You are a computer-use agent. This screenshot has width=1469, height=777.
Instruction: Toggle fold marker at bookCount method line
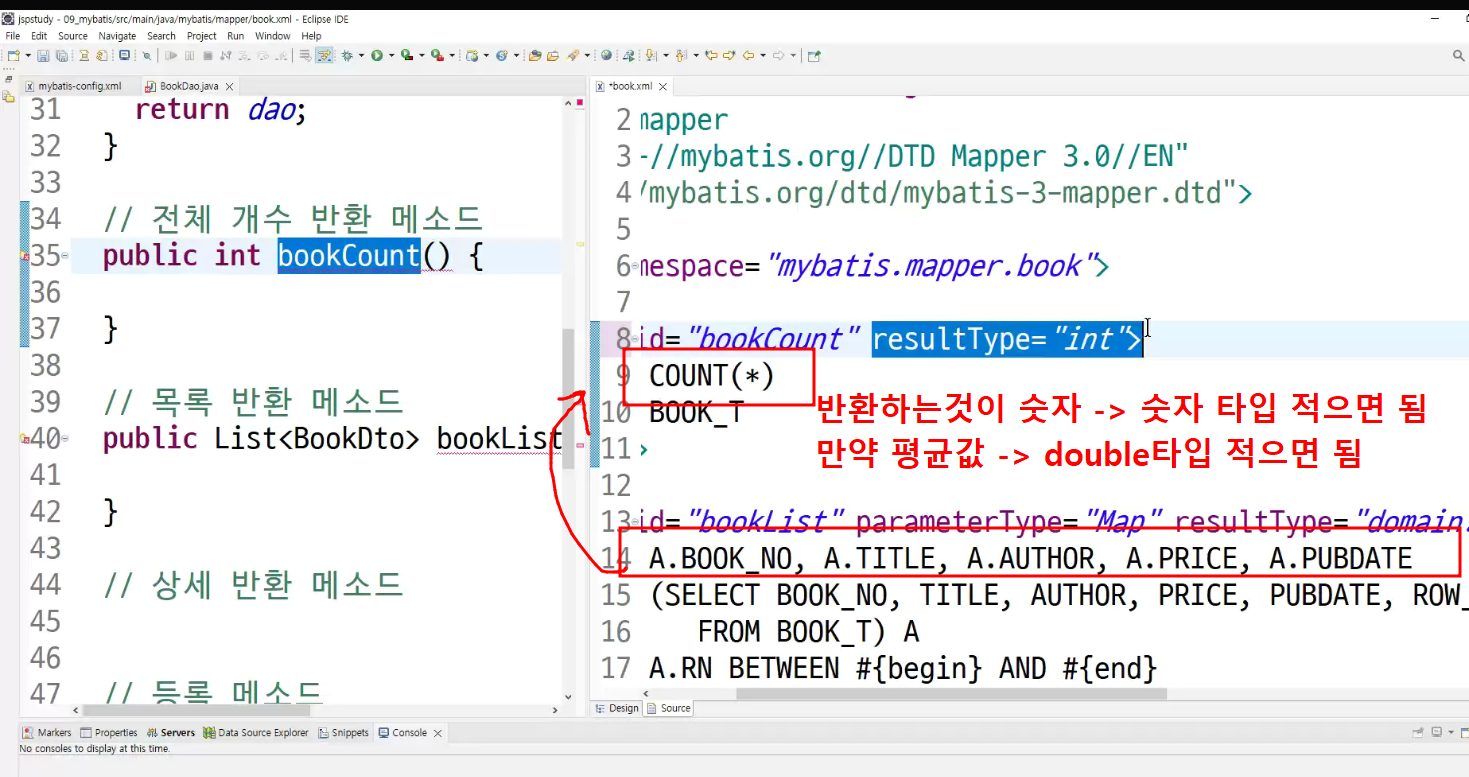[65, 256]
